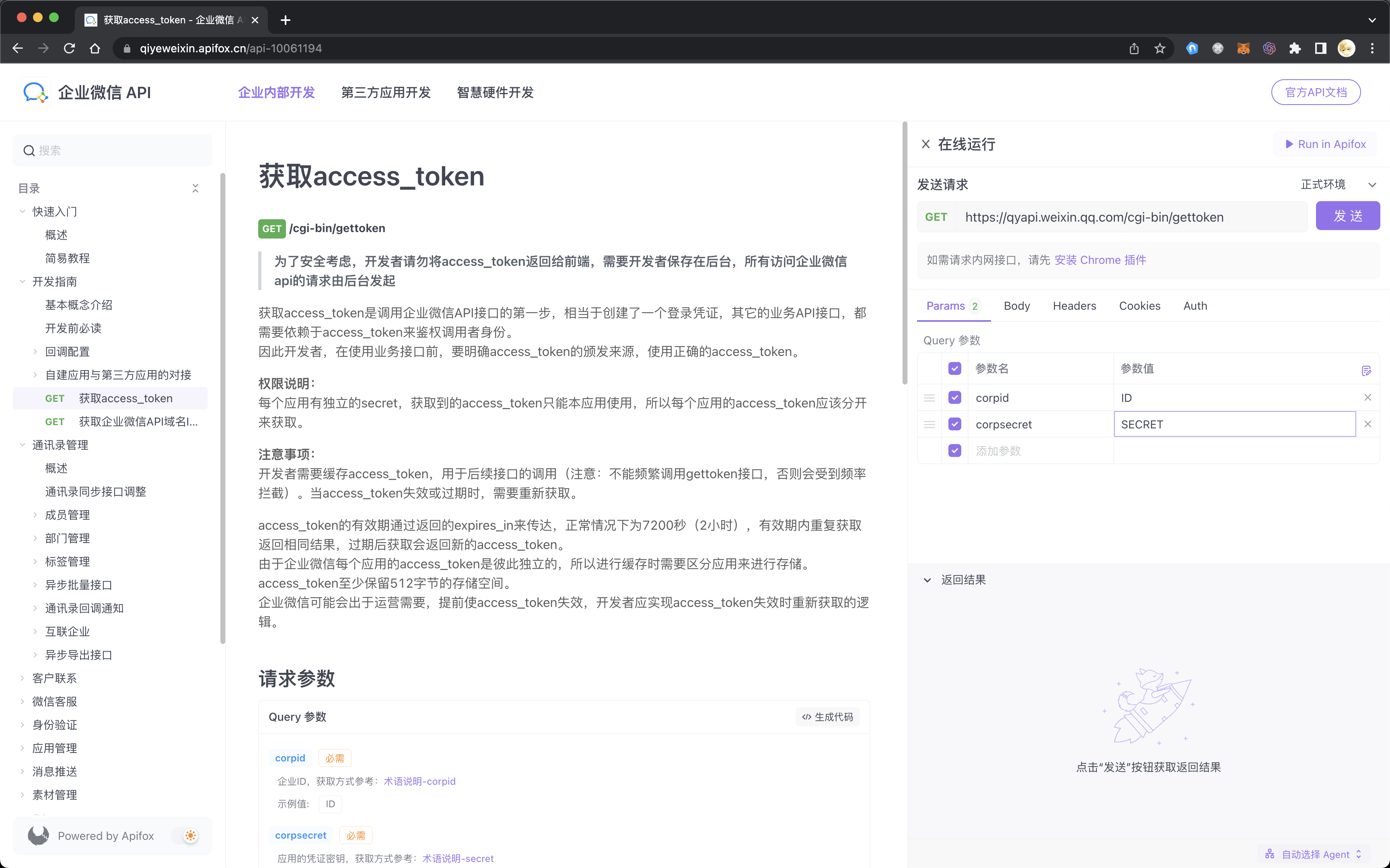The image size is (1390, 868).
Task: Open the Body tab
Action: click(1017, 306)
